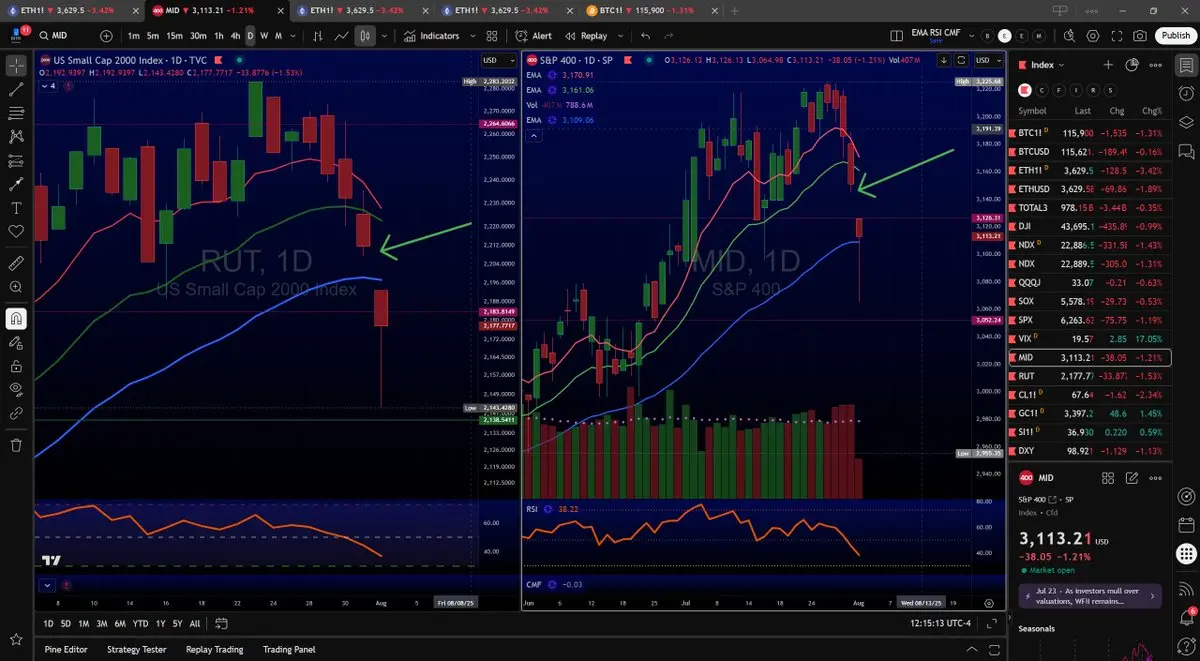The width and height of the screenshot is (1200, 661).
Task: Open quick search icon in top toolbar
Action: click(x=1069, y=35)
